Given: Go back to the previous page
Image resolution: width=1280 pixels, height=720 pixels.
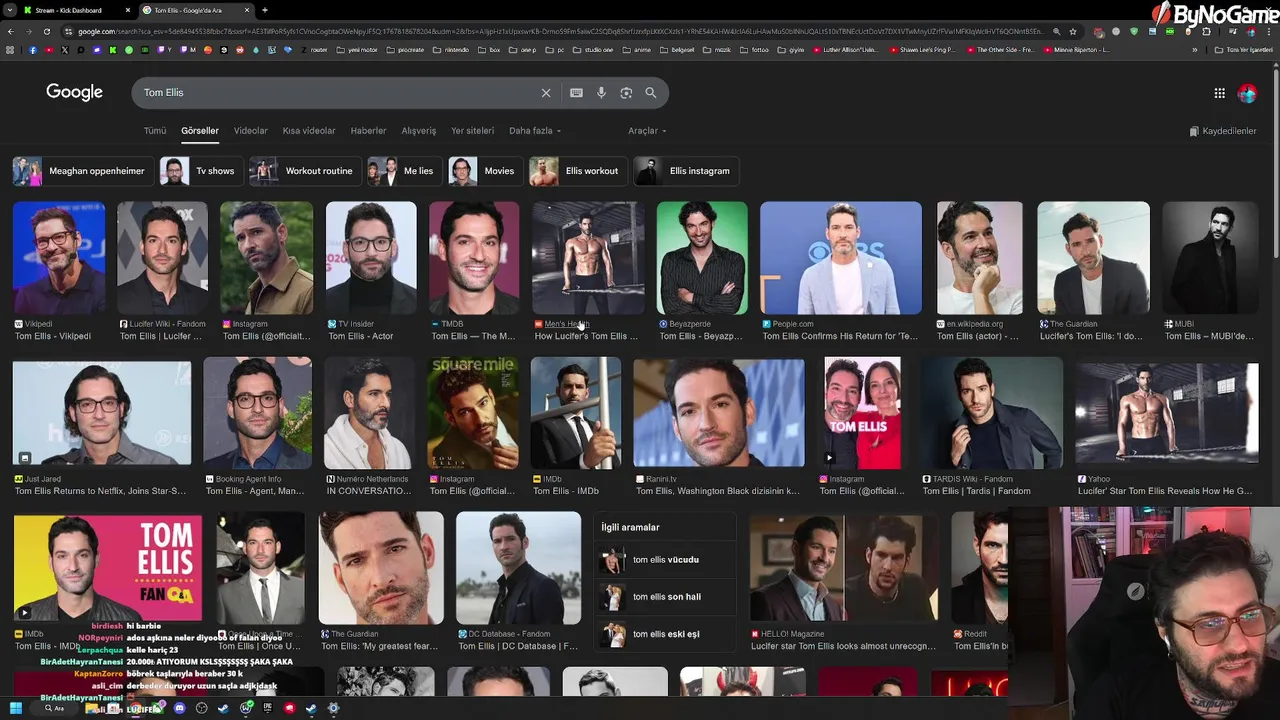Looking at the screenshot, I should point(10,31).
